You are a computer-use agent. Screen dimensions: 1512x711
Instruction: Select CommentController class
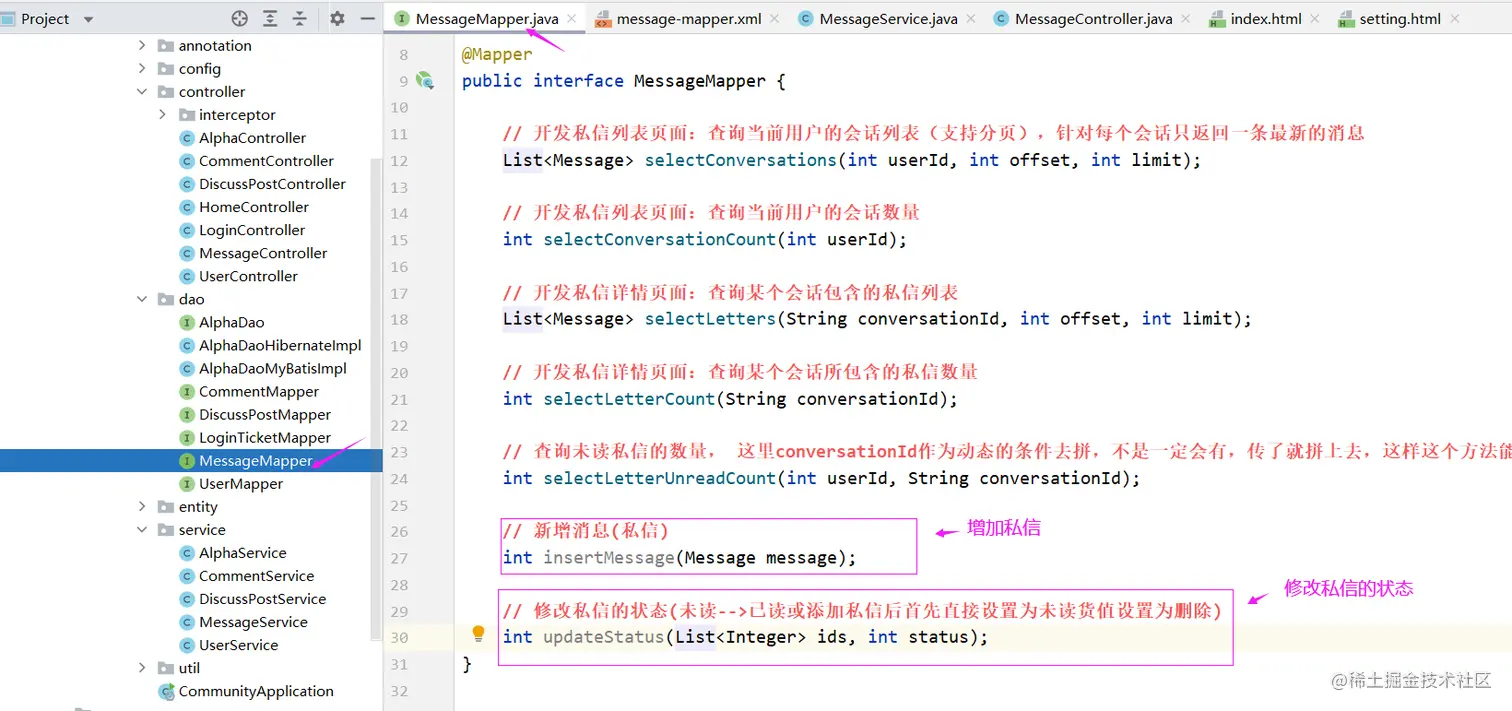(266, 161)
